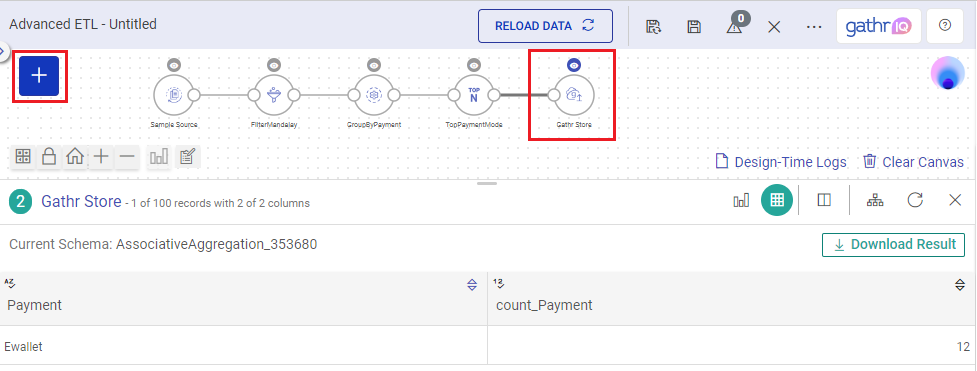The height and width of the screenshot is (371, 977).
Task: Sort by Payment column arrows
Action: coord(472,285)
